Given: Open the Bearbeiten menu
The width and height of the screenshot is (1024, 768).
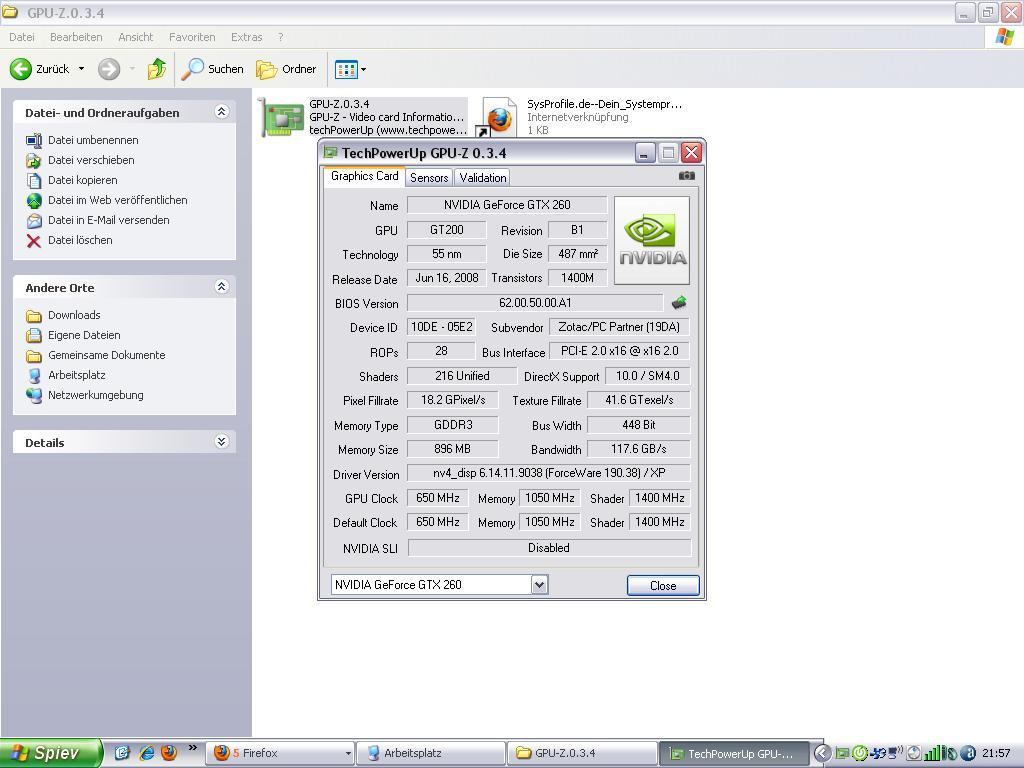Looking at the screenshot, I should coord(76,37).
